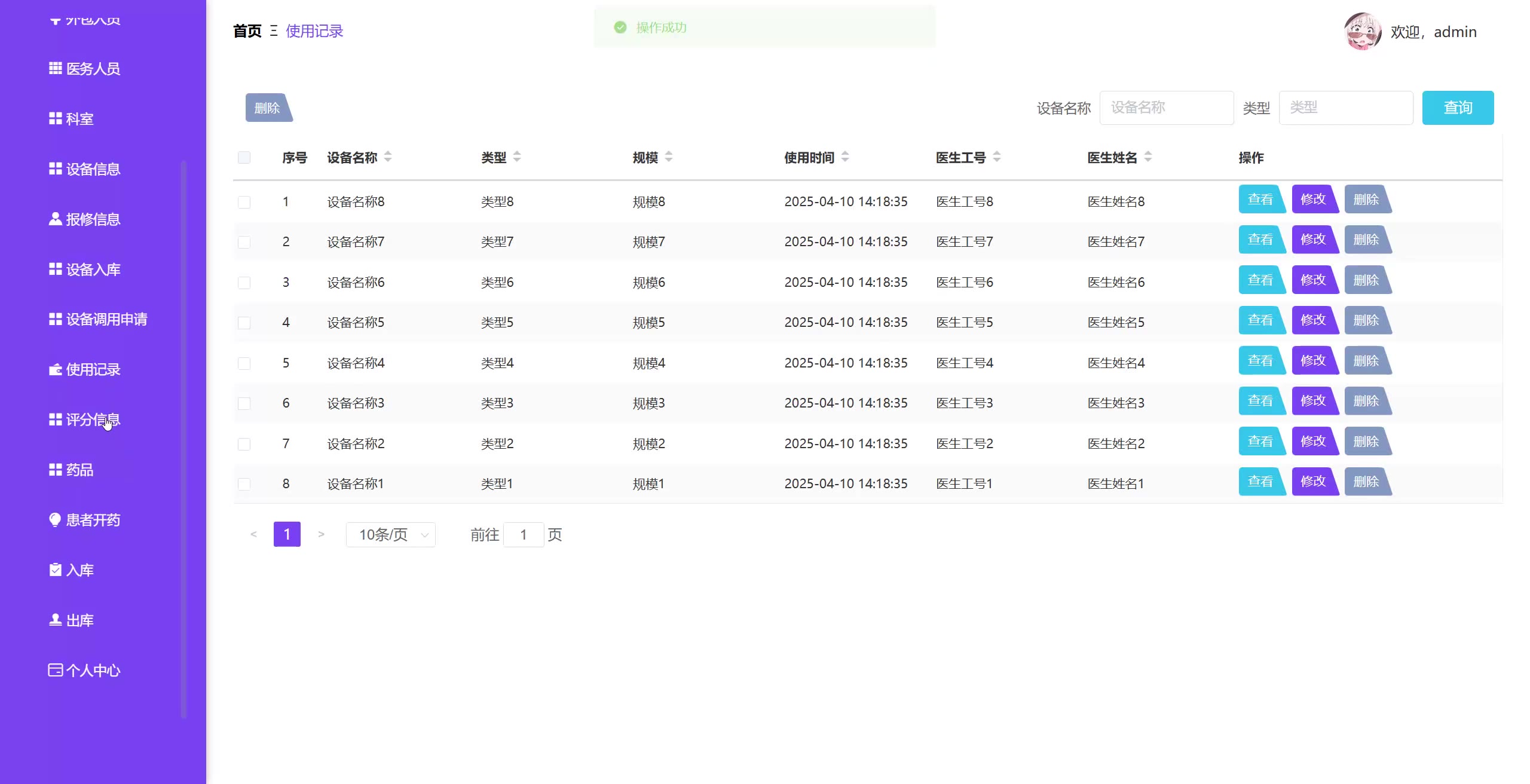
Task: Click the 个人中心 card icon
Action: (x=55, y=670)
